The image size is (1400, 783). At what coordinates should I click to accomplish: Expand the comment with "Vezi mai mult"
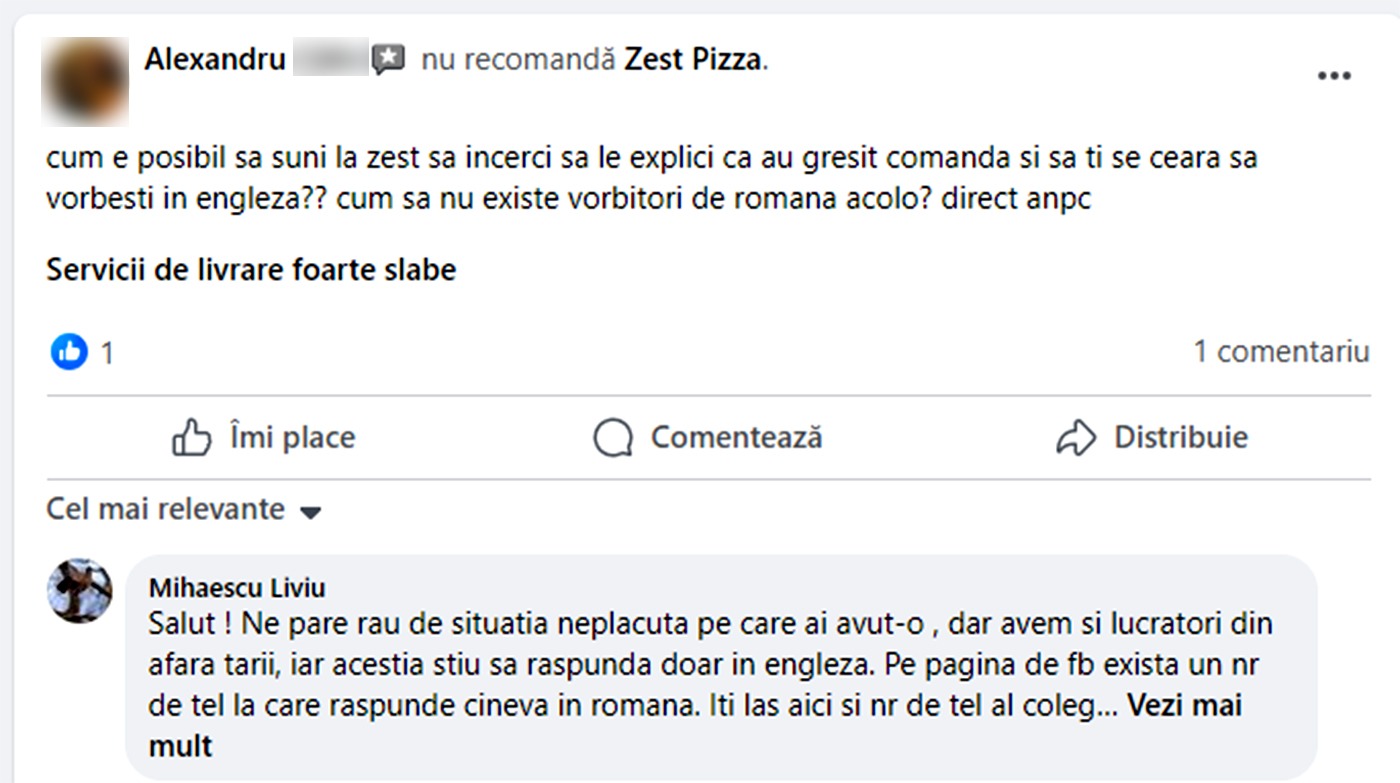point(1184,706)
